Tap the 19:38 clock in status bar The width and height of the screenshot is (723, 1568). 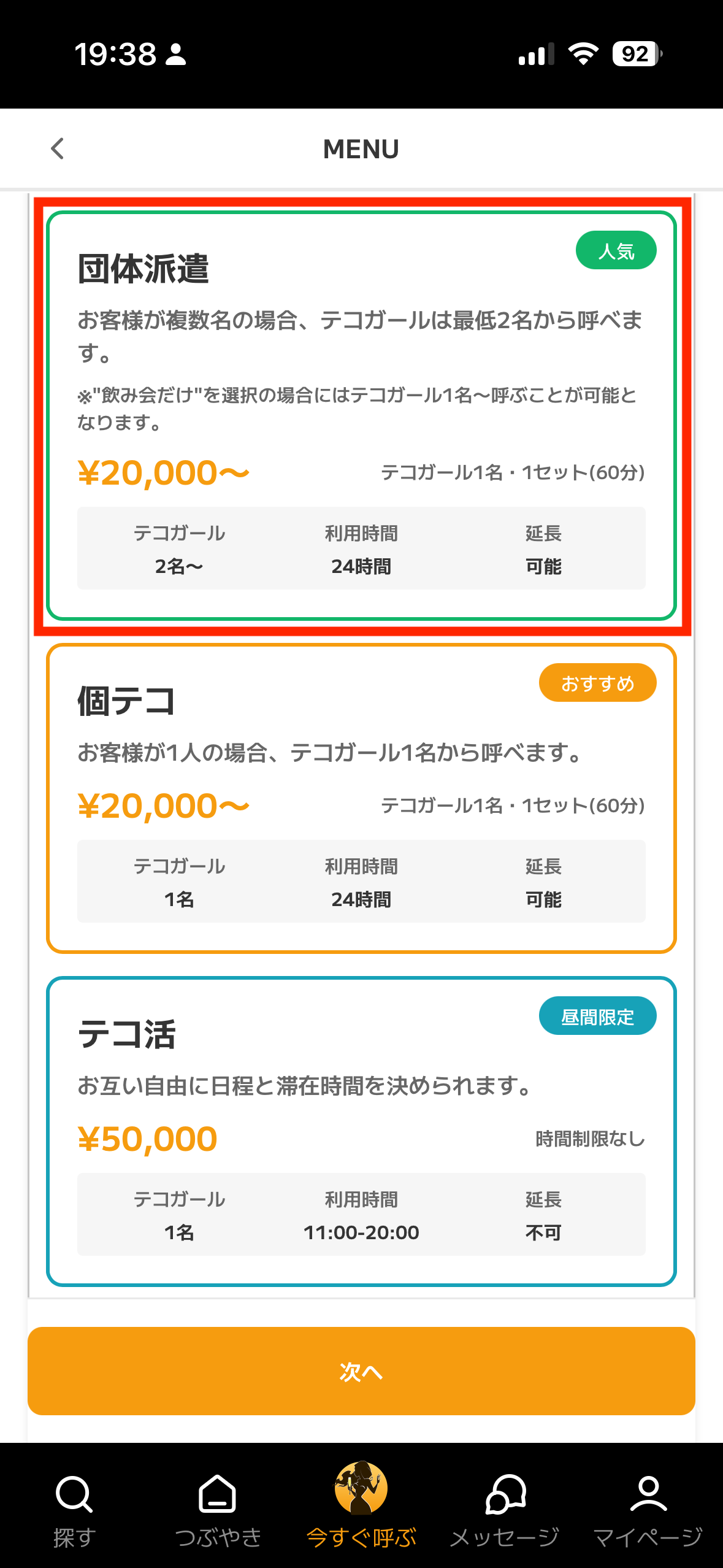[115, 54]
